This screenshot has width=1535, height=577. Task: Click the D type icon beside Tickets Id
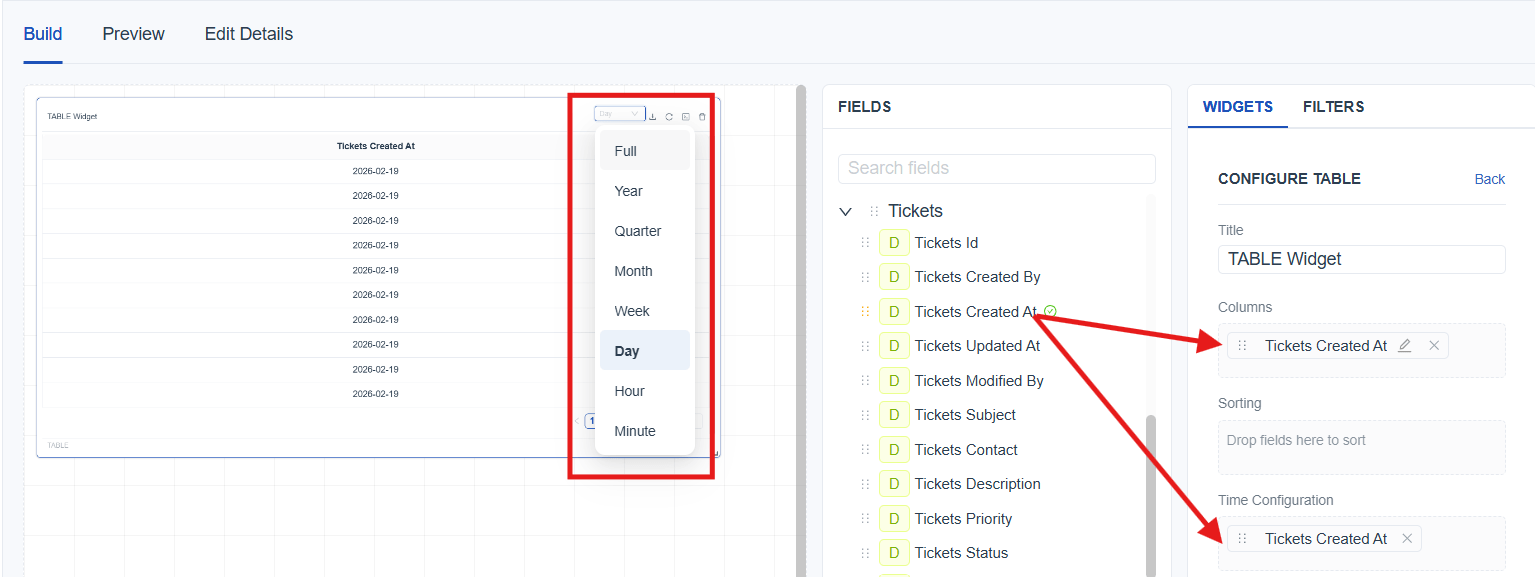(x=893, y=243)
